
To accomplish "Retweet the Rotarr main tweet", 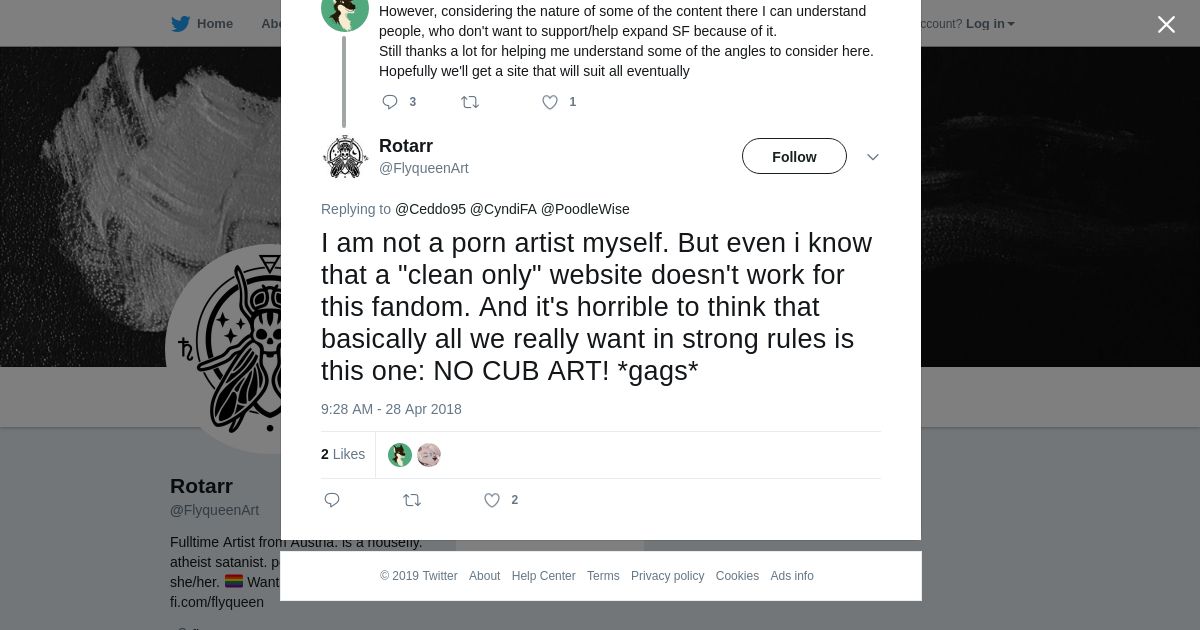I will point(412,500).
